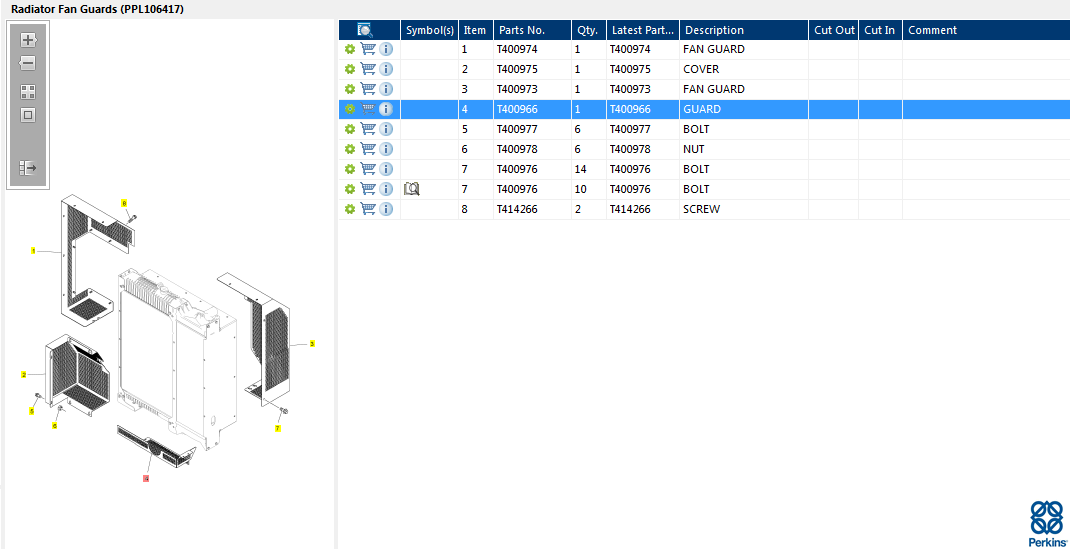Click latest part T414266
1070x549 pixels.
click(630, 209)
